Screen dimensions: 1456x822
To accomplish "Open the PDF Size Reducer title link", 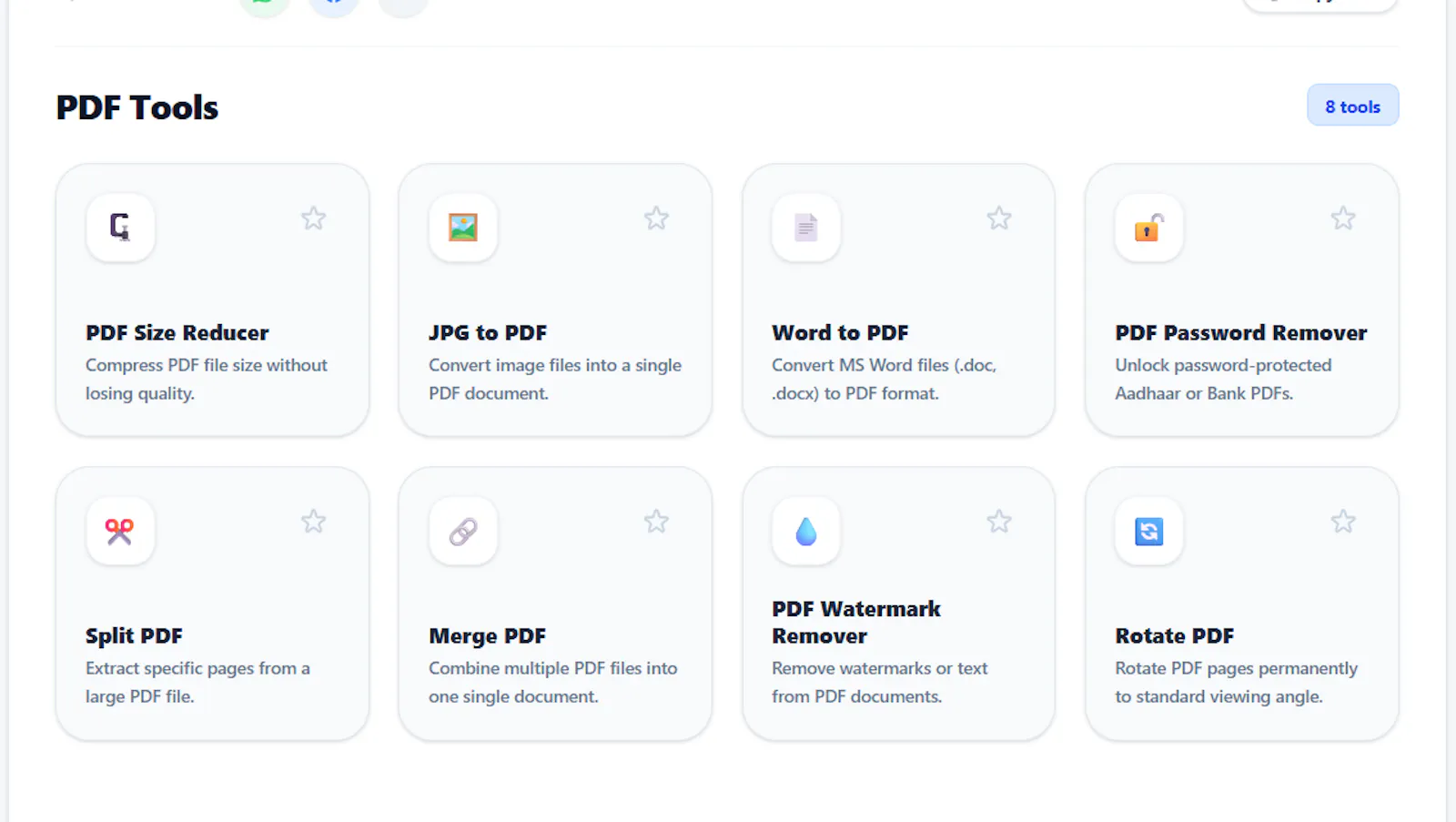I will 177,333.
